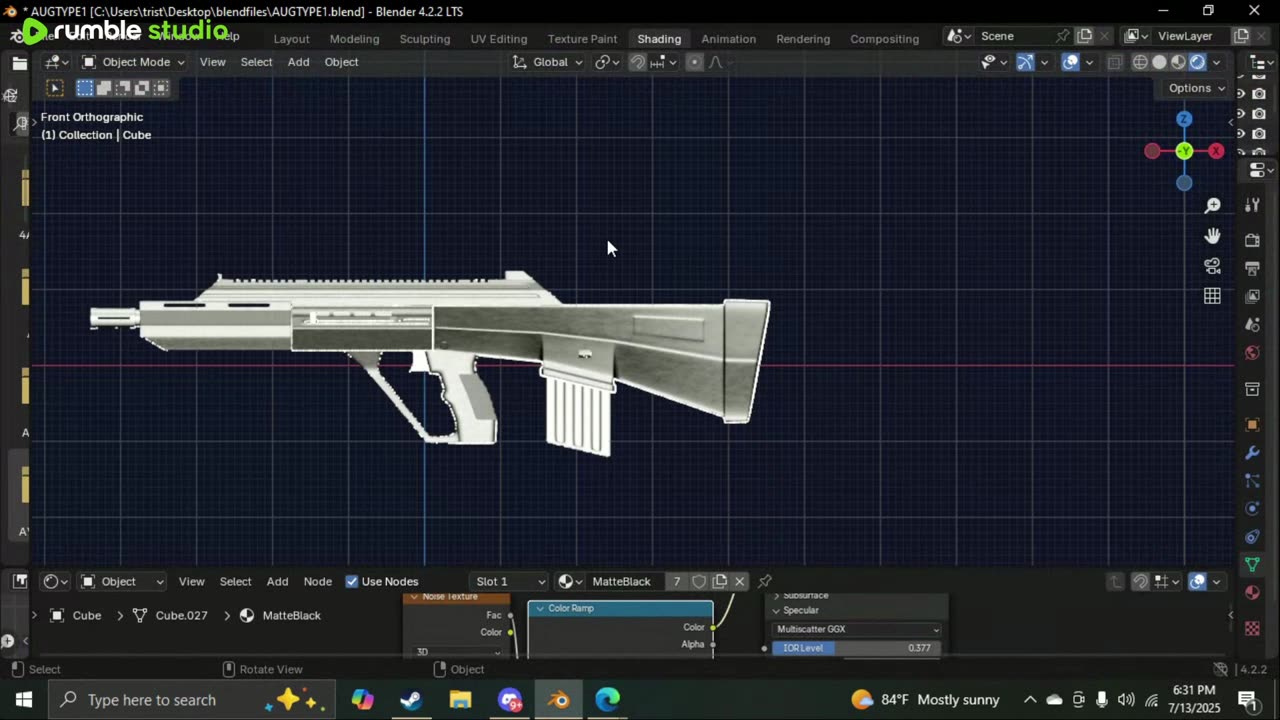Select the hand pan view icon

(1212, 236)
